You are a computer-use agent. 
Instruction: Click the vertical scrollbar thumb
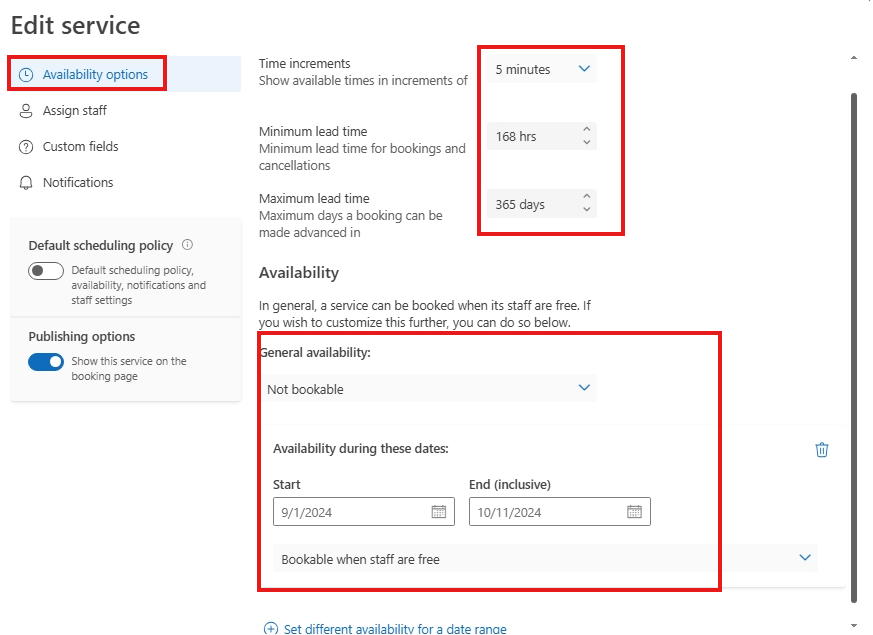[x=854, y=348]
